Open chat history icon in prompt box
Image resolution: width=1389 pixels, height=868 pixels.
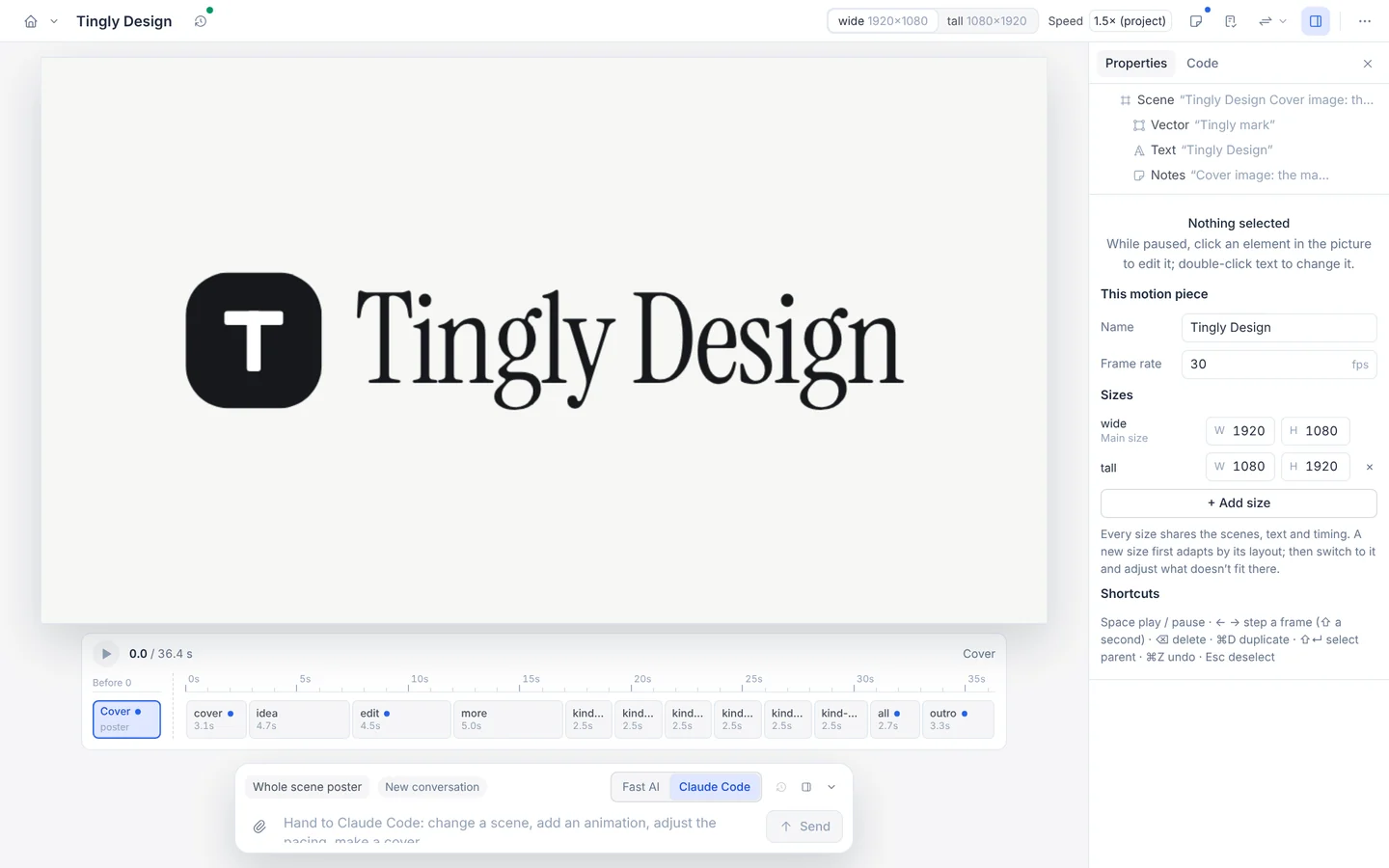click(781, 787)
